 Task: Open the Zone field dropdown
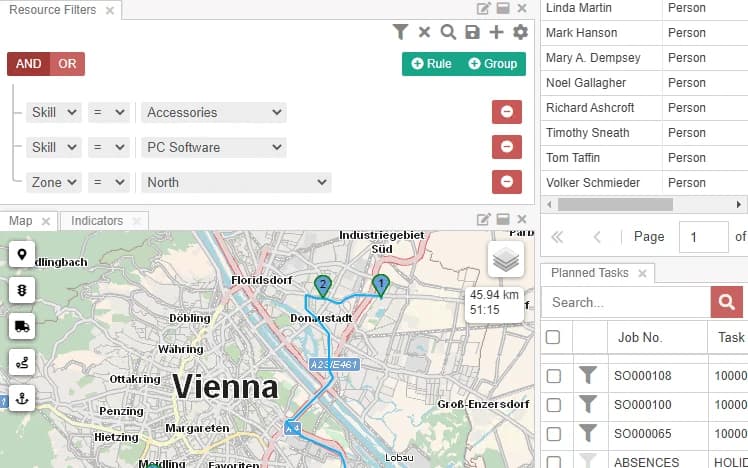[53, 183]
